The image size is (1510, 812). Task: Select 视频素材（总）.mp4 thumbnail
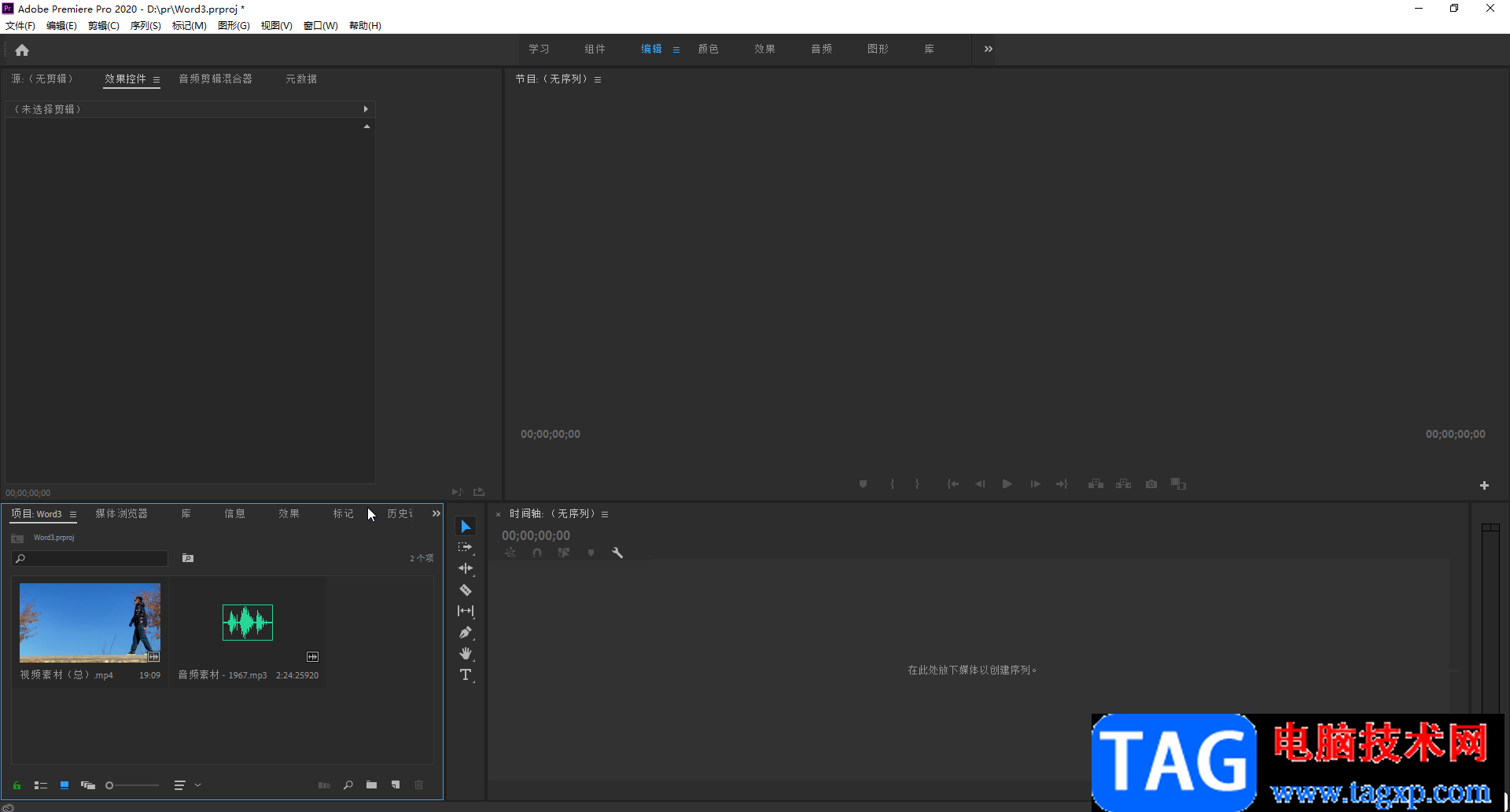click(x=90, y=623)
